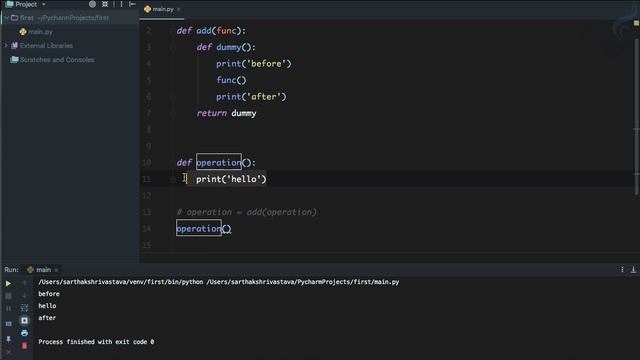Click line number 14 in gutter
The image size is (640, 360).
(147, 229)
